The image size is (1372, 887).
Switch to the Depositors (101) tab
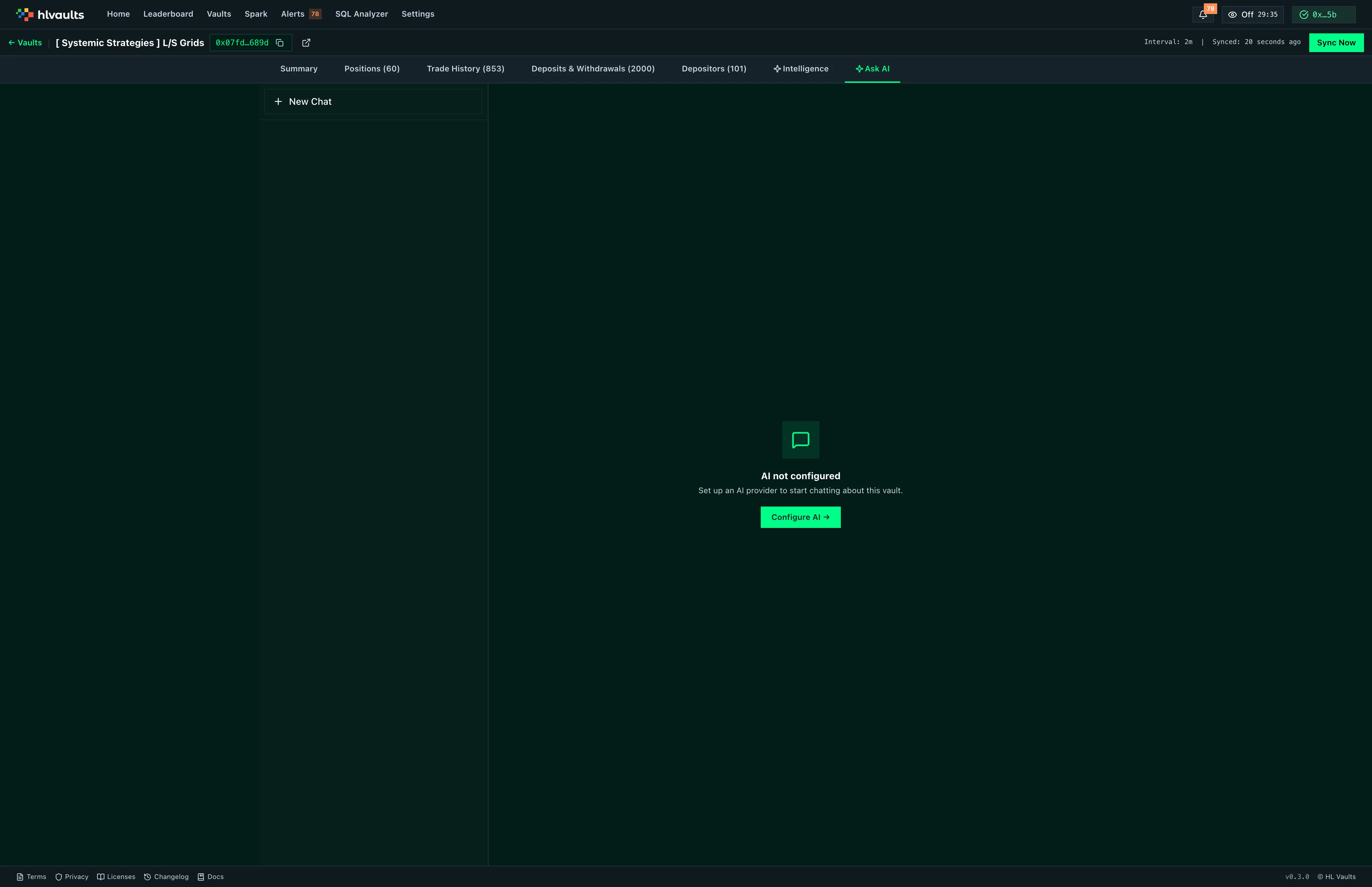[x=714, y=68]
